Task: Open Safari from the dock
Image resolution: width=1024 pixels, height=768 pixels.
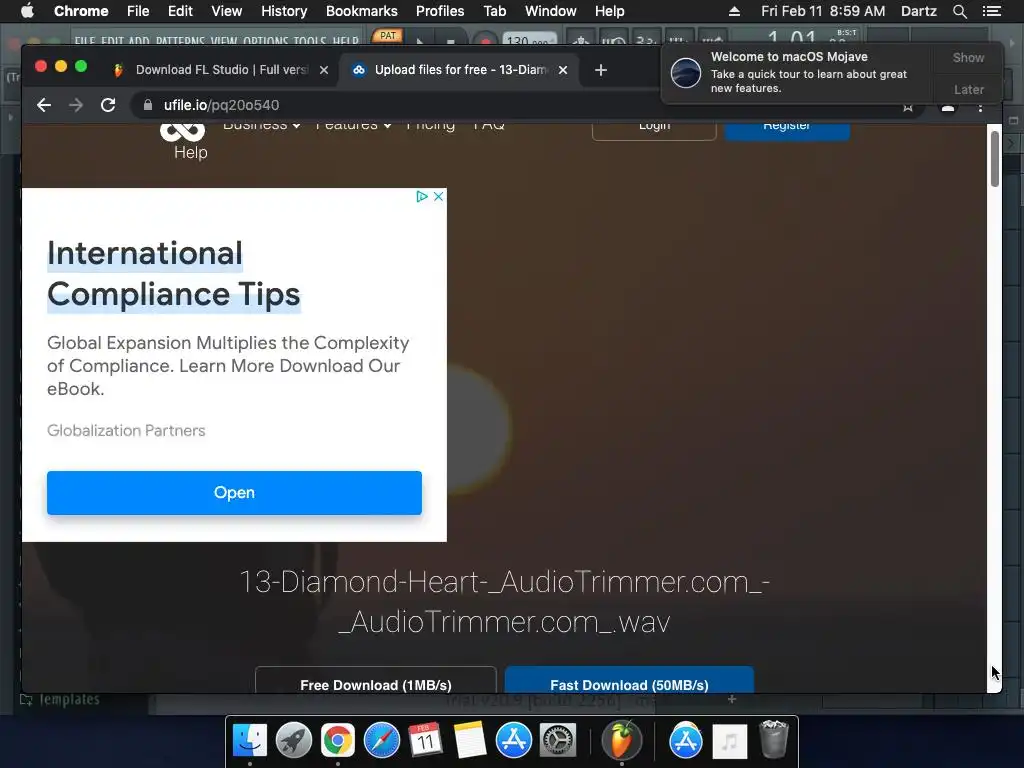Action: tap(381, 741)
